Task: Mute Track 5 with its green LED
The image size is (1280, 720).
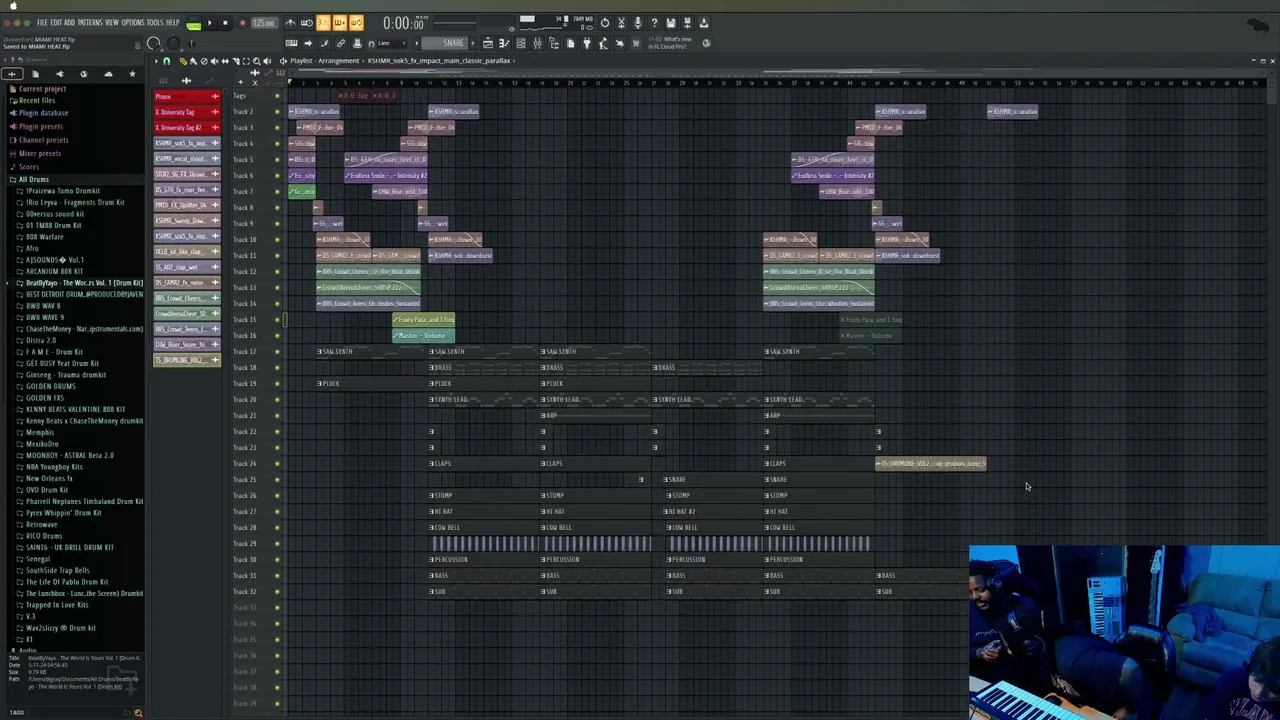Action: 277,159
